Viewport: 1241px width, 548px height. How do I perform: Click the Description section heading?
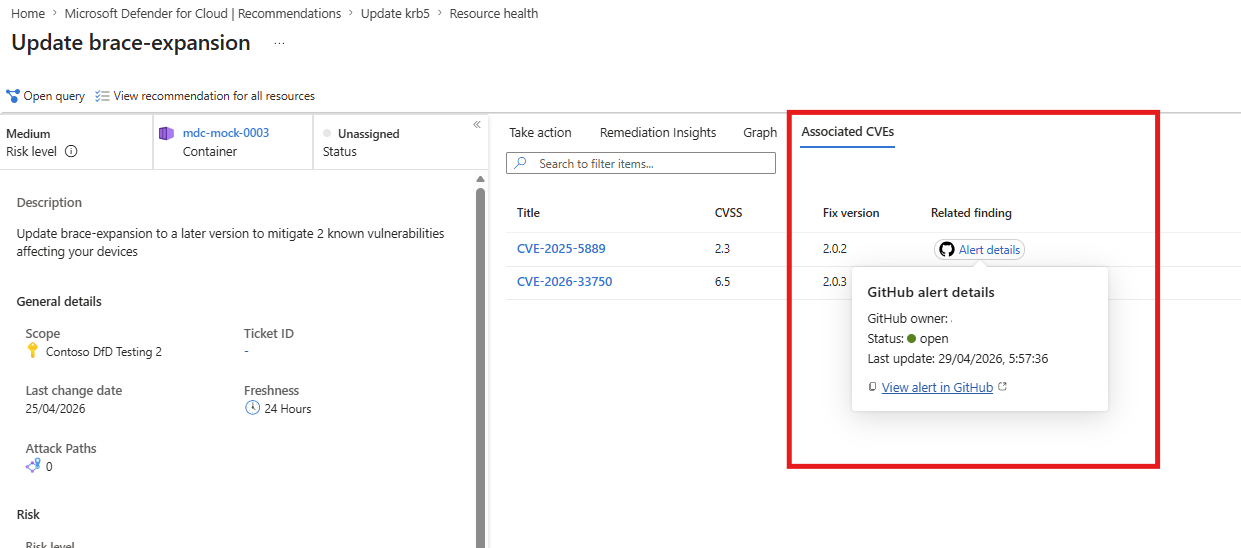pyautogui.click(x=49, y=202)
